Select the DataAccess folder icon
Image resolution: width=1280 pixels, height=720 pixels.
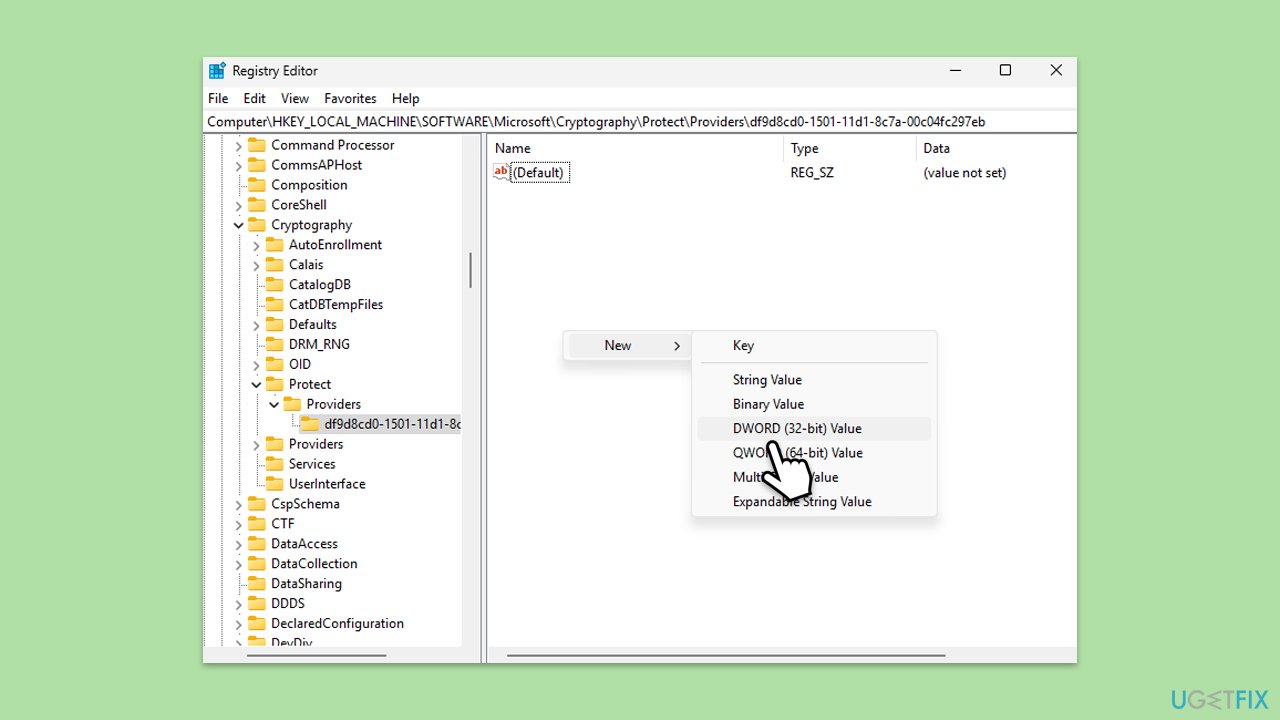(x=257, y=544)
